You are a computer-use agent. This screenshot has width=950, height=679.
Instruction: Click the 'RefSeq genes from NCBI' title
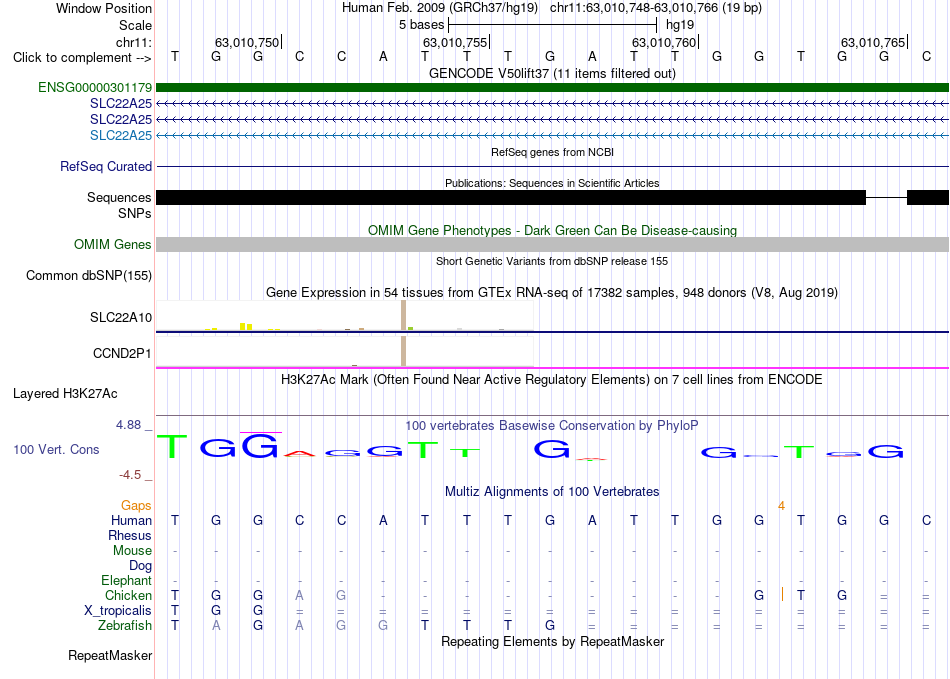click(x=552, y=152)
